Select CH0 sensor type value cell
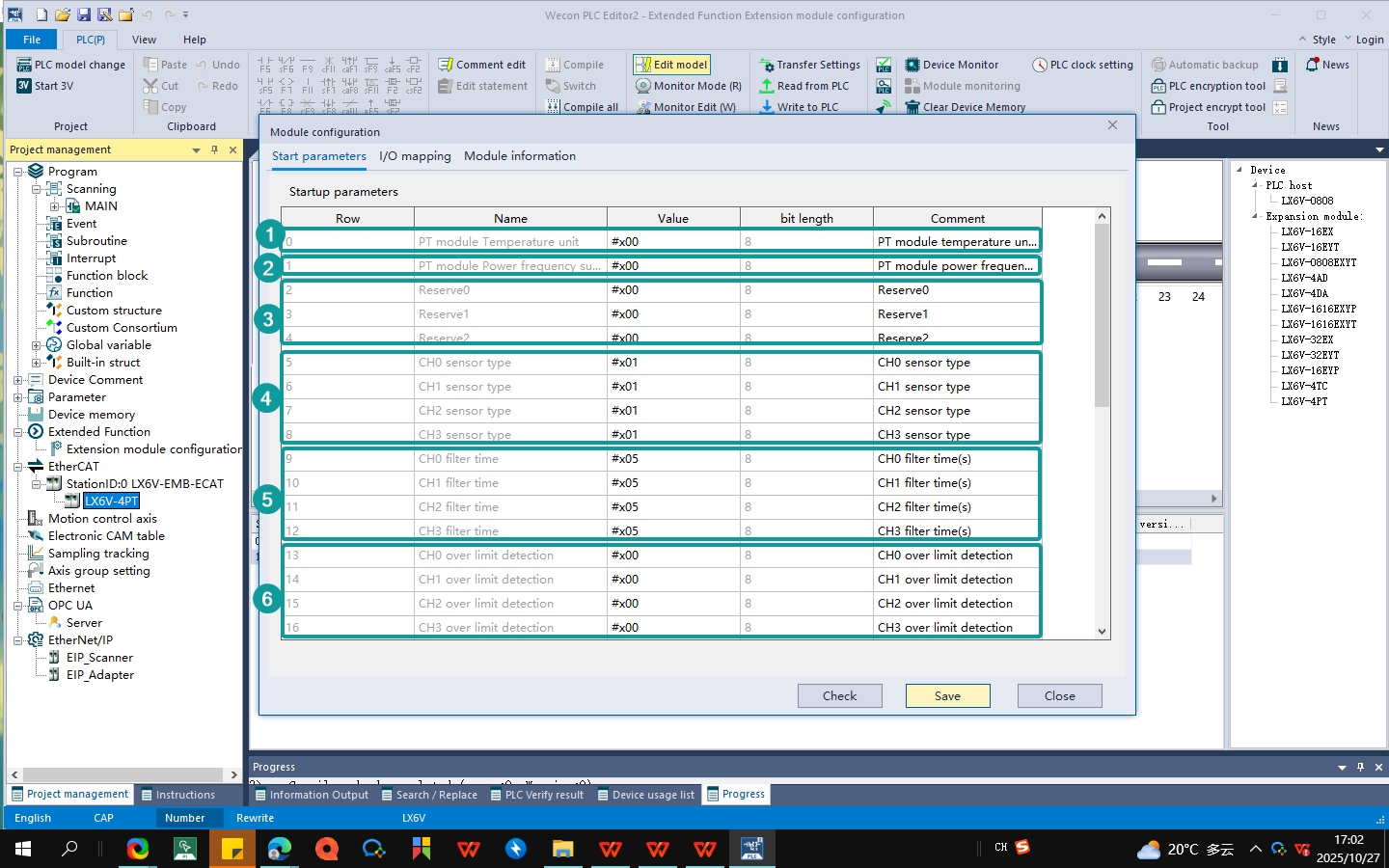 point(672,363)
